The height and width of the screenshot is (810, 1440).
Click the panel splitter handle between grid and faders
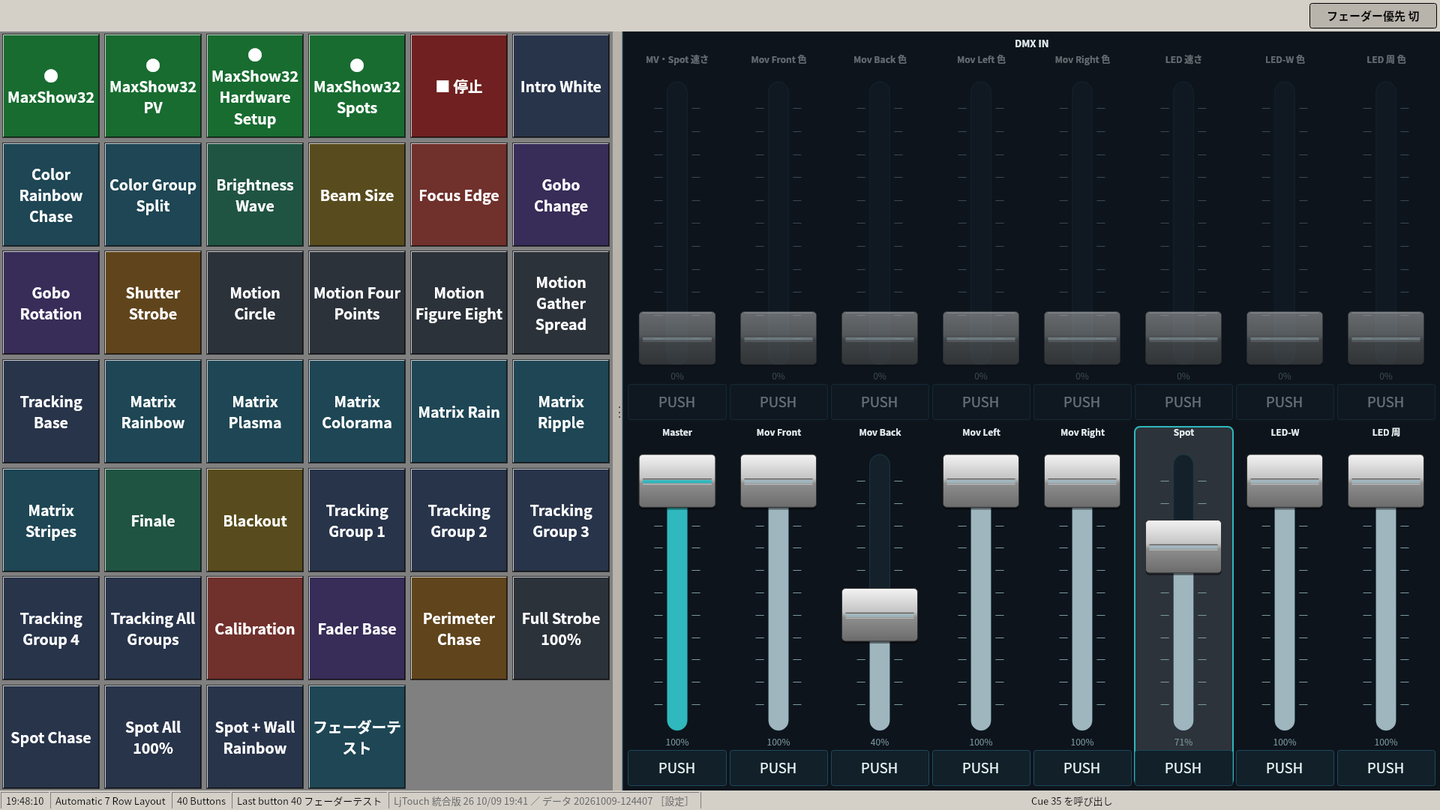[x=618, y=412]
